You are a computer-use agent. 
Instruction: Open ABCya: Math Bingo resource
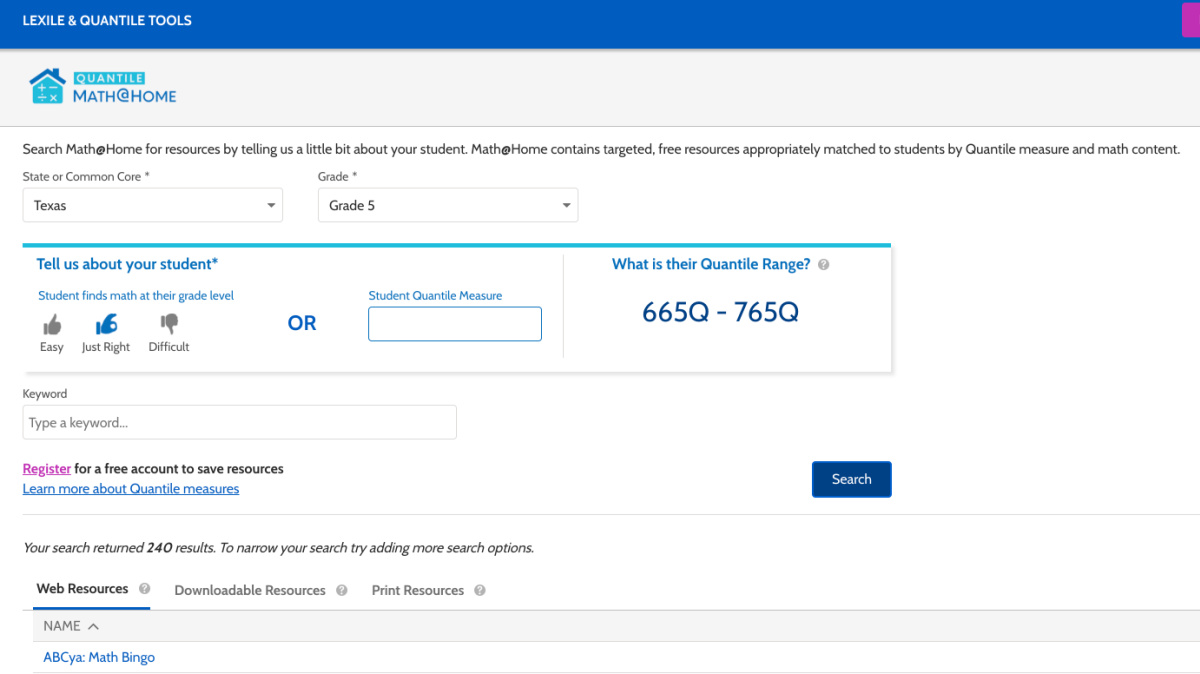[99, 657]
